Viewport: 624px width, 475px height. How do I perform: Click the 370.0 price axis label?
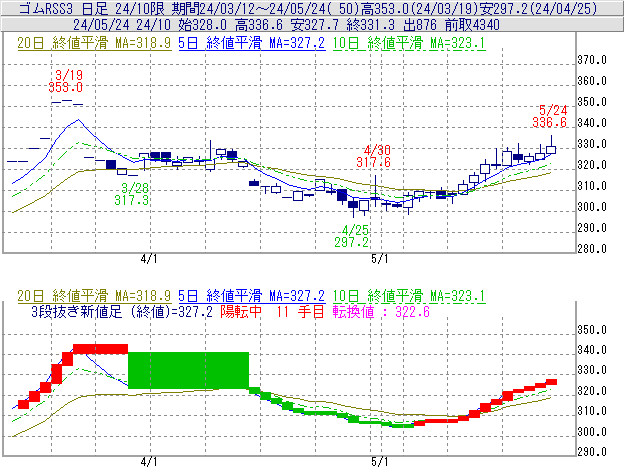pos(592,60)
